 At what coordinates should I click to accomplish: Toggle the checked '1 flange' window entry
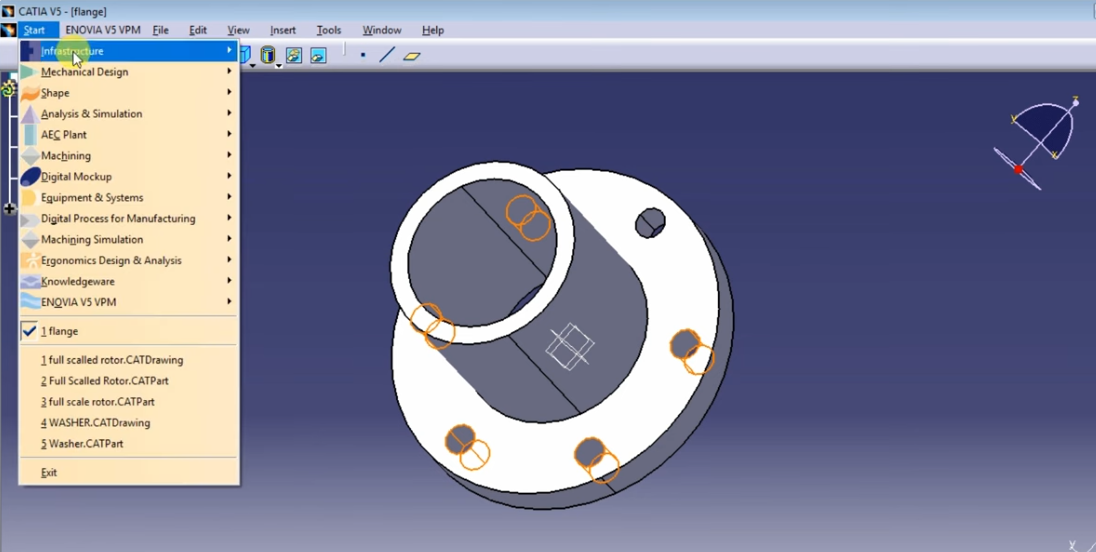tap(60, 331)
